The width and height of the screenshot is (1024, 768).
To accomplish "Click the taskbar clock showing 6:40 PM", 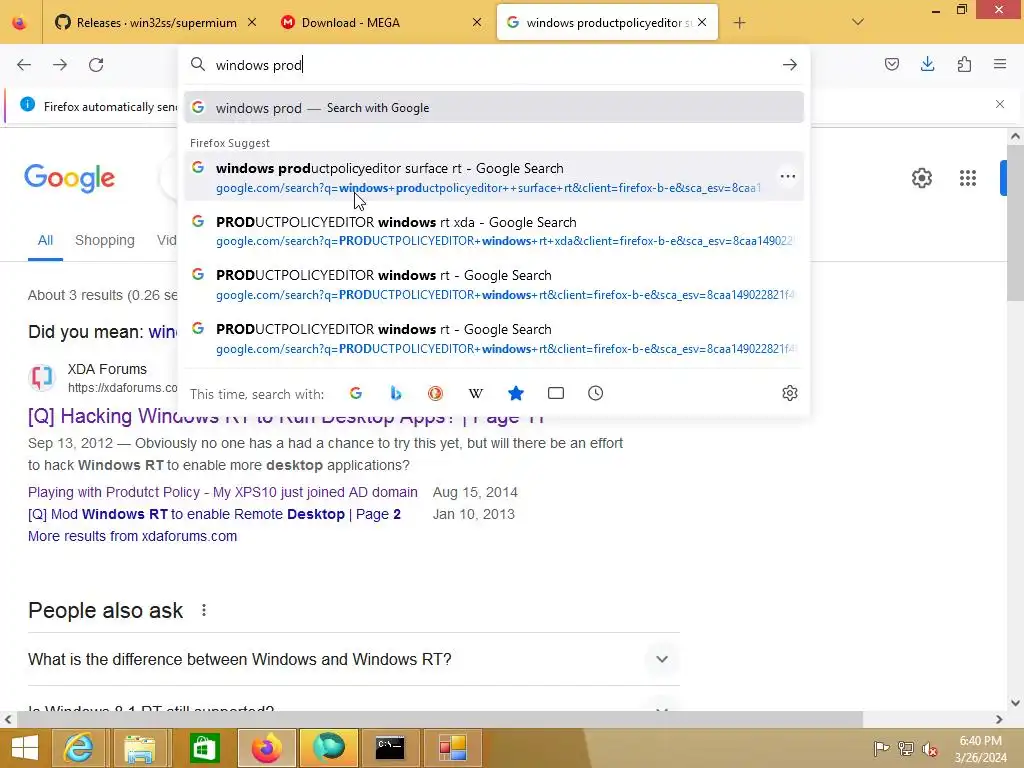I will [x=980, y=749].
